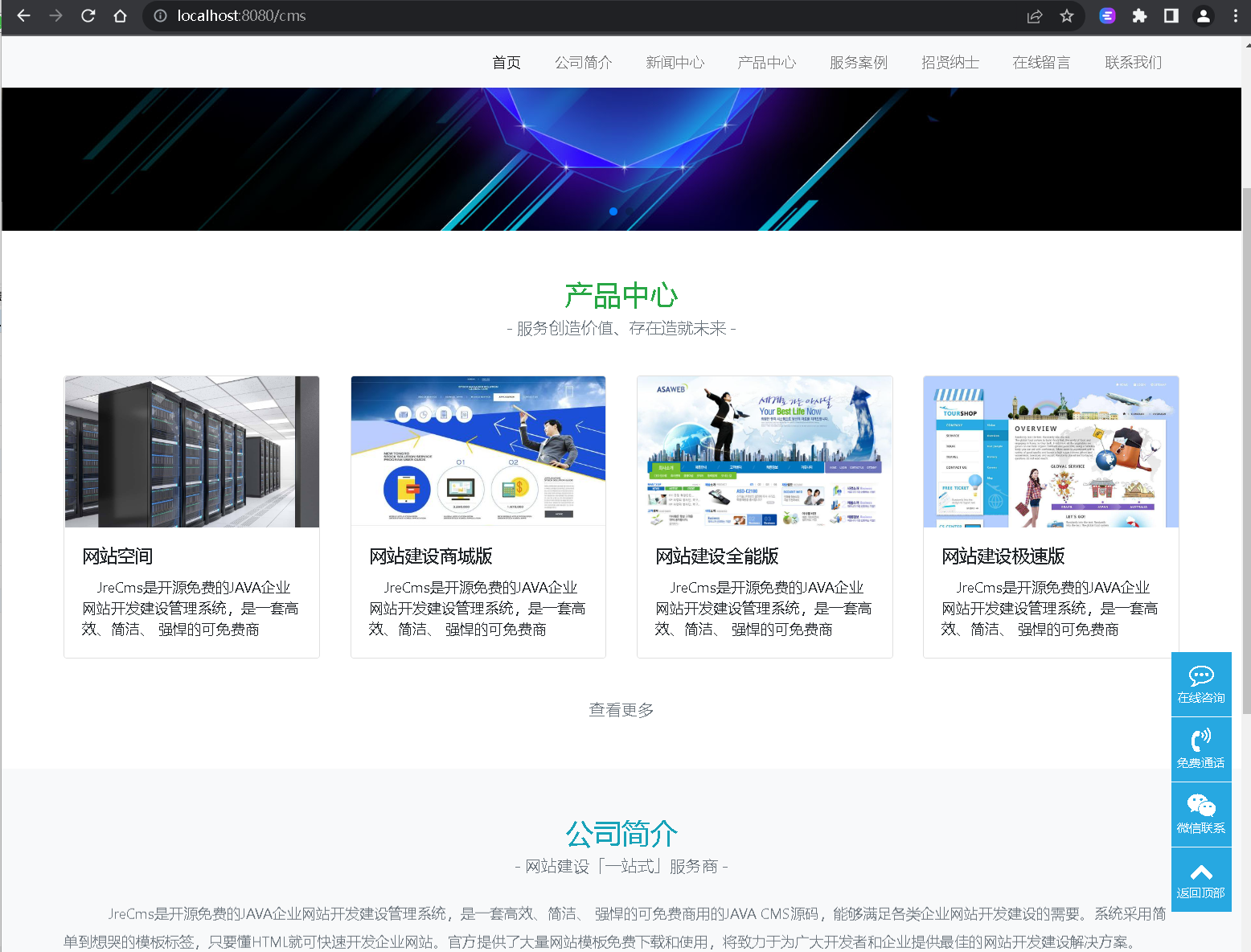Open the Chrome three-dot menu

[x=1236, y=15]
